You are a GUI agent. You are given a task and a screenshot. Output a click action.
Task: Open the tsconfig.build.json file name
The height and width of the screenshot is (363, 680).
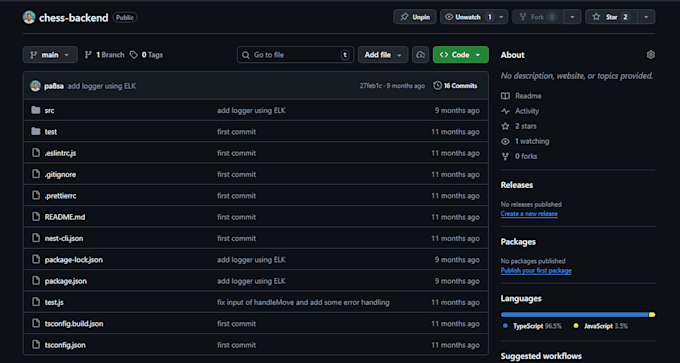[x=74, y=324]
